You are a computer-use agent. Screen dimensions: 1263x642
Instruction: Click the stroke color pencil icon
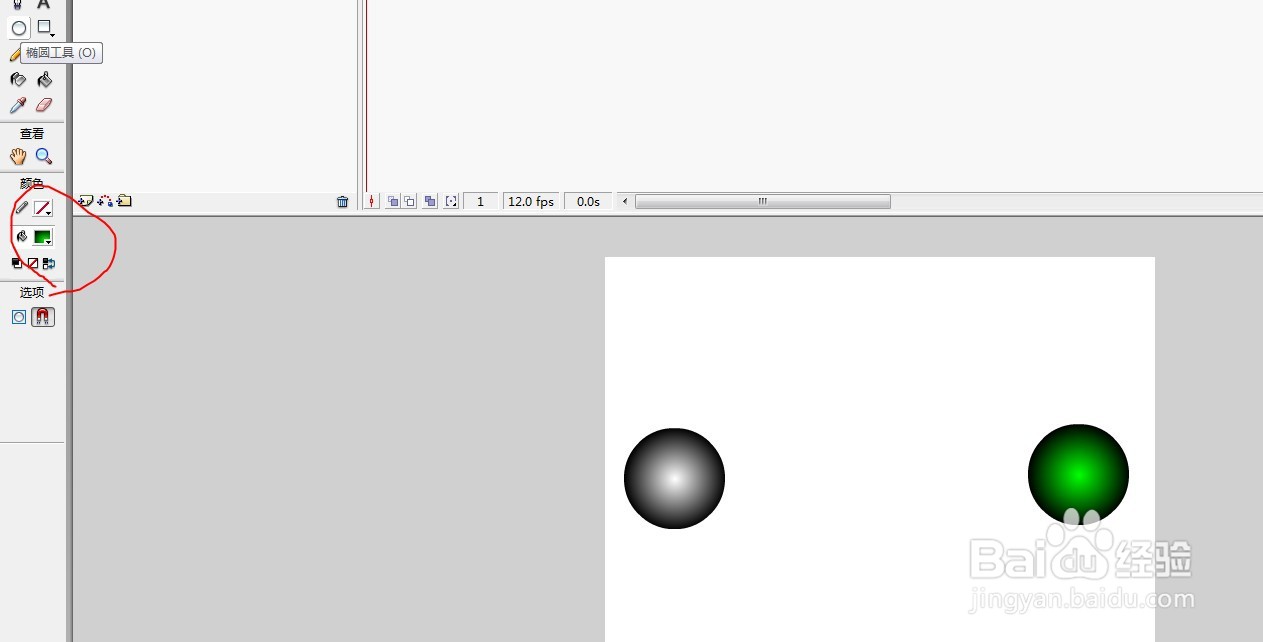click(21, 208)
